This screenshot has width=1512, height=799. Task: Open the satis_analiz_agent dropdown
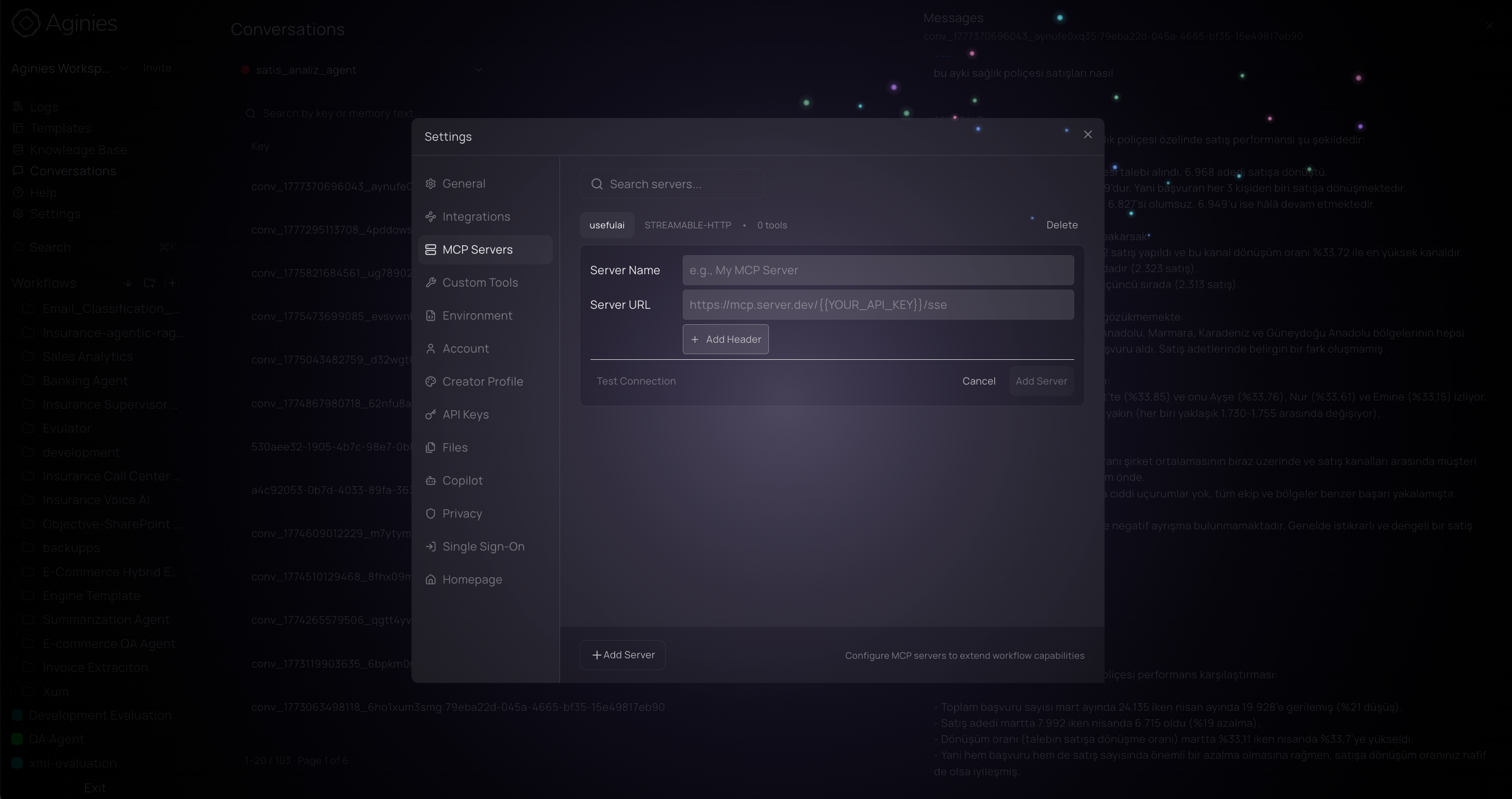tap(362, 70)
